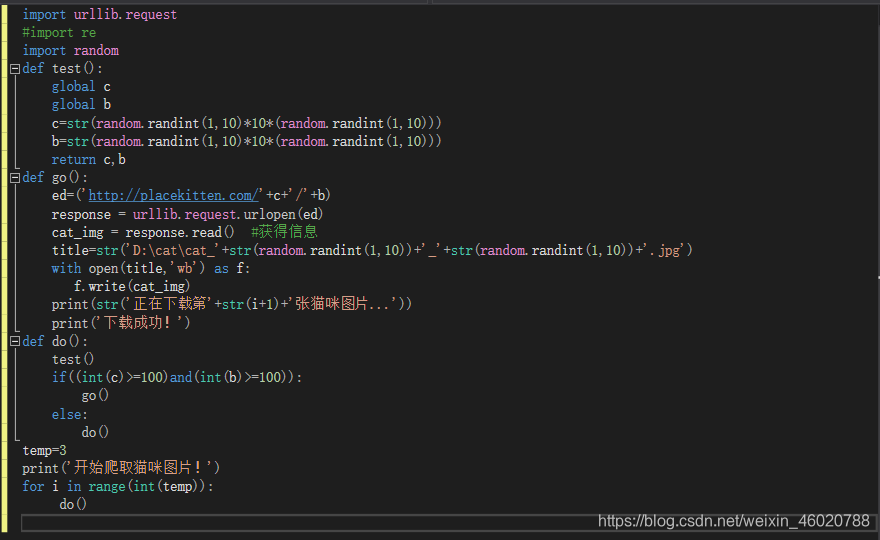Collapse the def do() function block
Screen dimensions: 880x540
[x=15, y=341]
